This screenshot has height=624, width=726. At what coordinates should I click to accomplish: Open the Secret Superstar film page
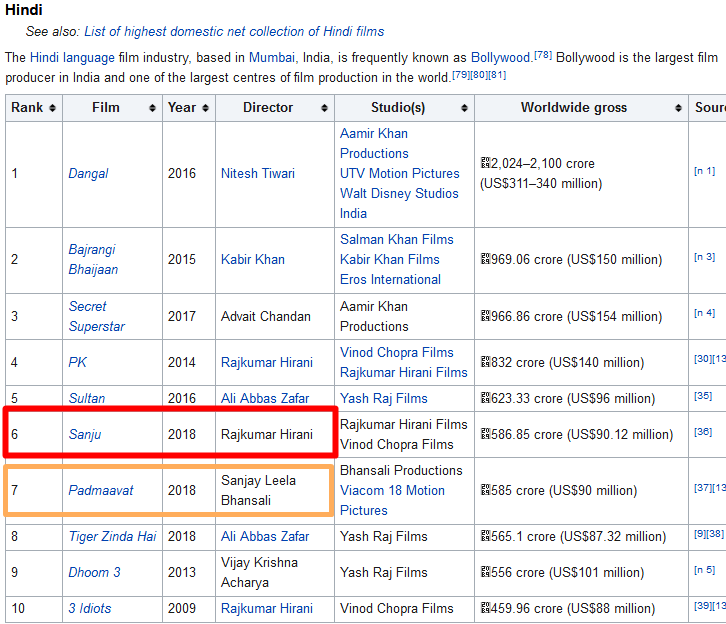coord(97,316)
